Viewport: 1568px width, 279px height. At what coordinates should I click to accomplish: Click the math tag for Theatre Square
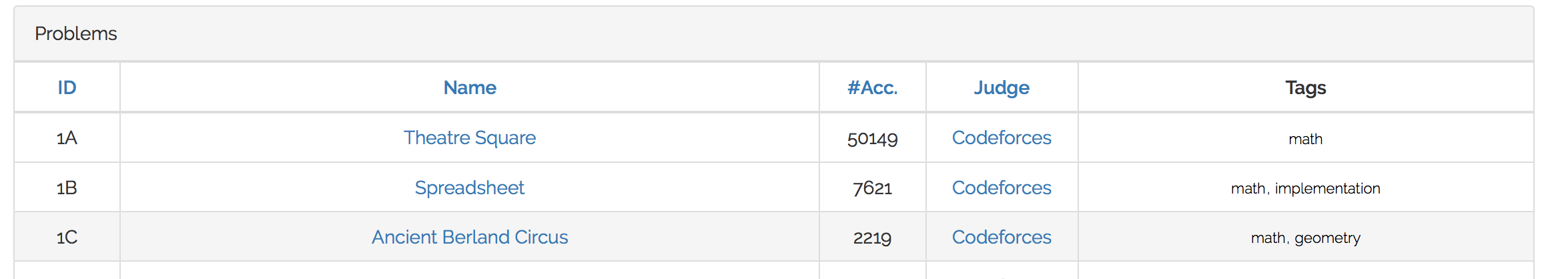point(1305,139)
